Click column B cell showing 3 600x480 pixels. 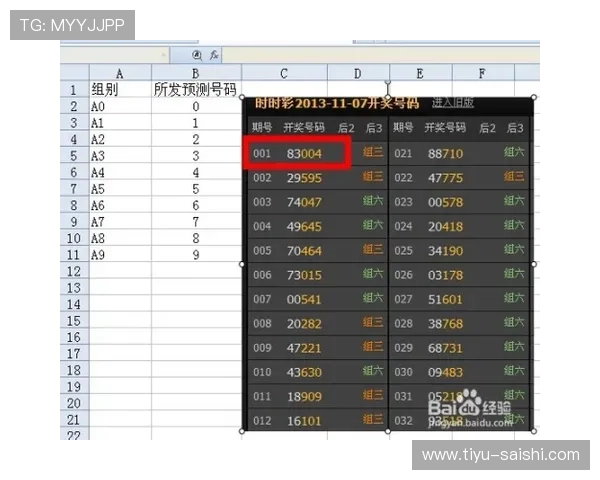pyautogui.click(x=196, y=156)
